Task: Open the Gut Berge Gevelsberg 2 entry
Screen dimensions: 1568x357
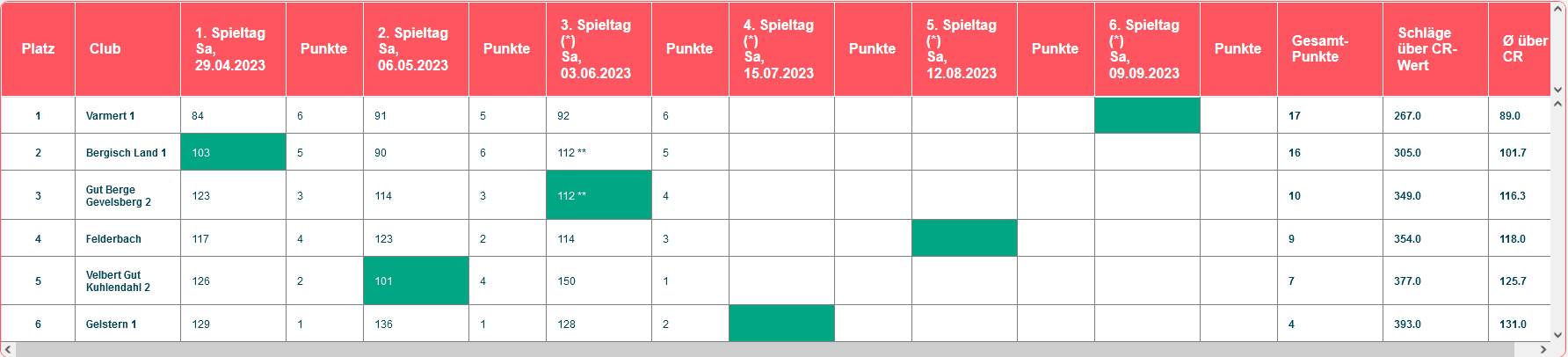Action: (119, 196)
